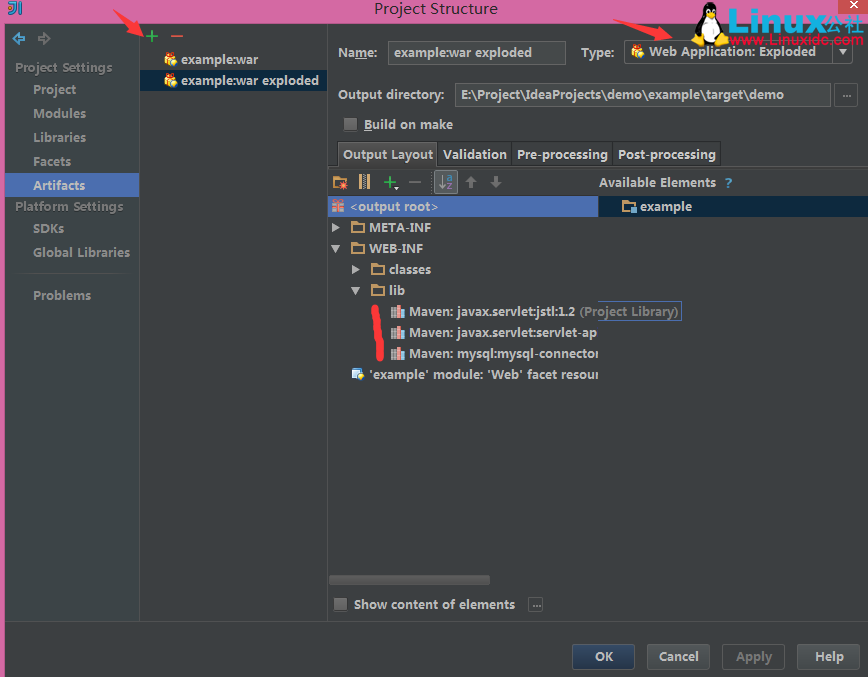Collapse the WEB-INF folder
Screen dimensions: 868x677
coord(336,248)
